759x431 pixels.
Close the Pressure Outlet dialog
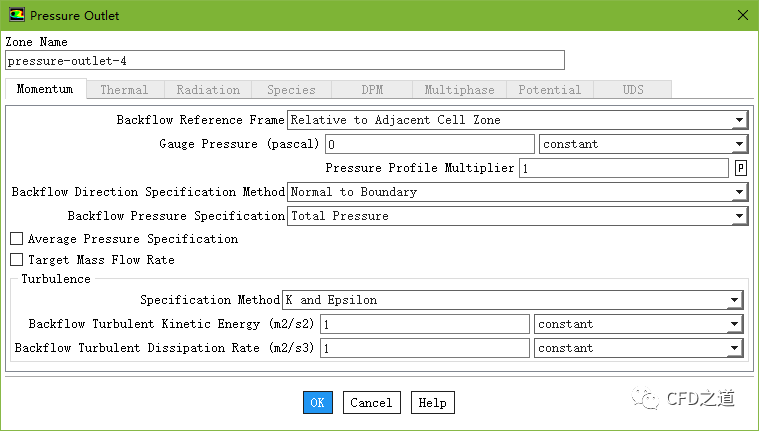[x=740, y=15]
